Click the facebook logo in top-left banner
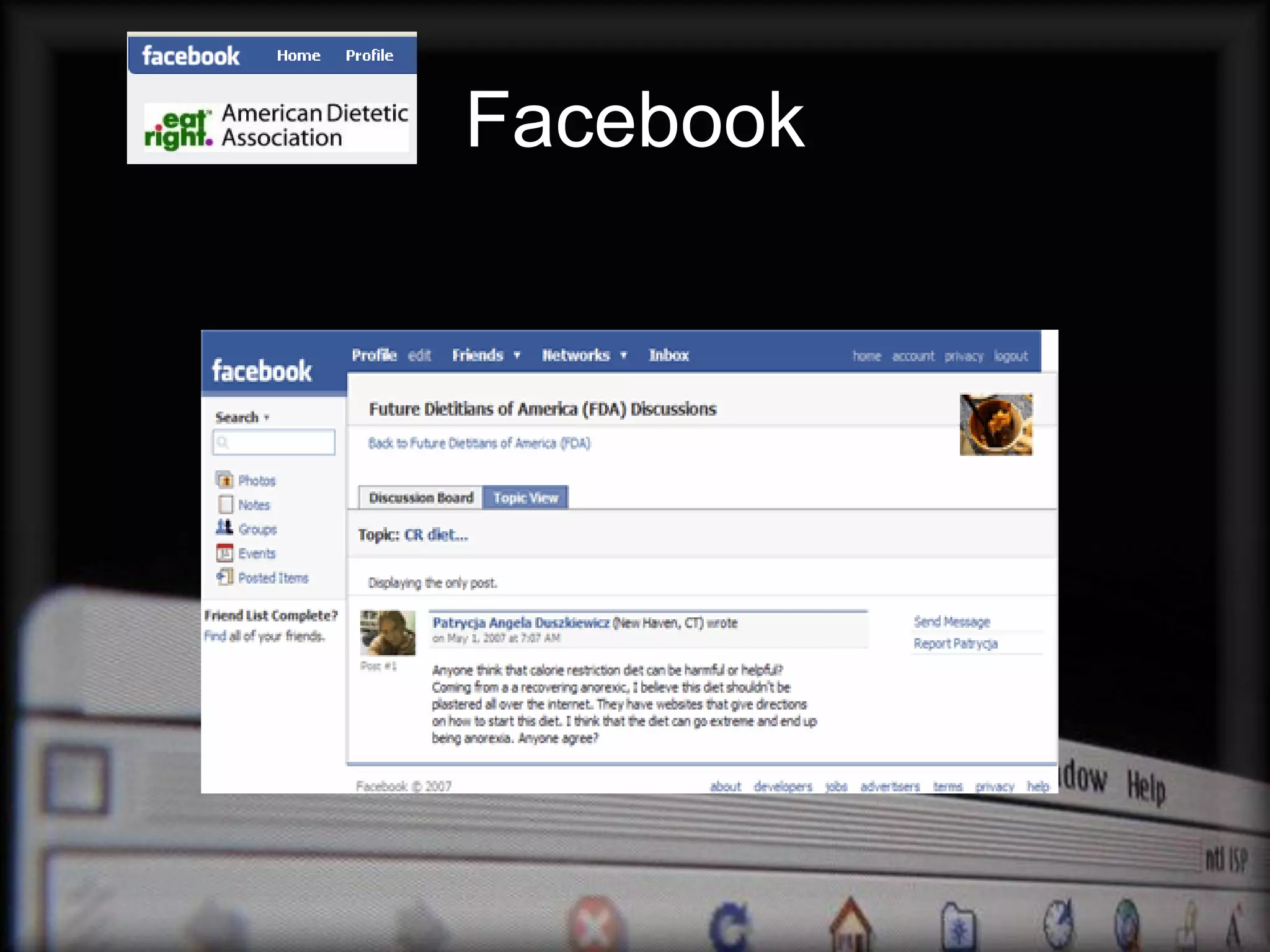This screenshot has height=952, width=1270. [191, 56]
